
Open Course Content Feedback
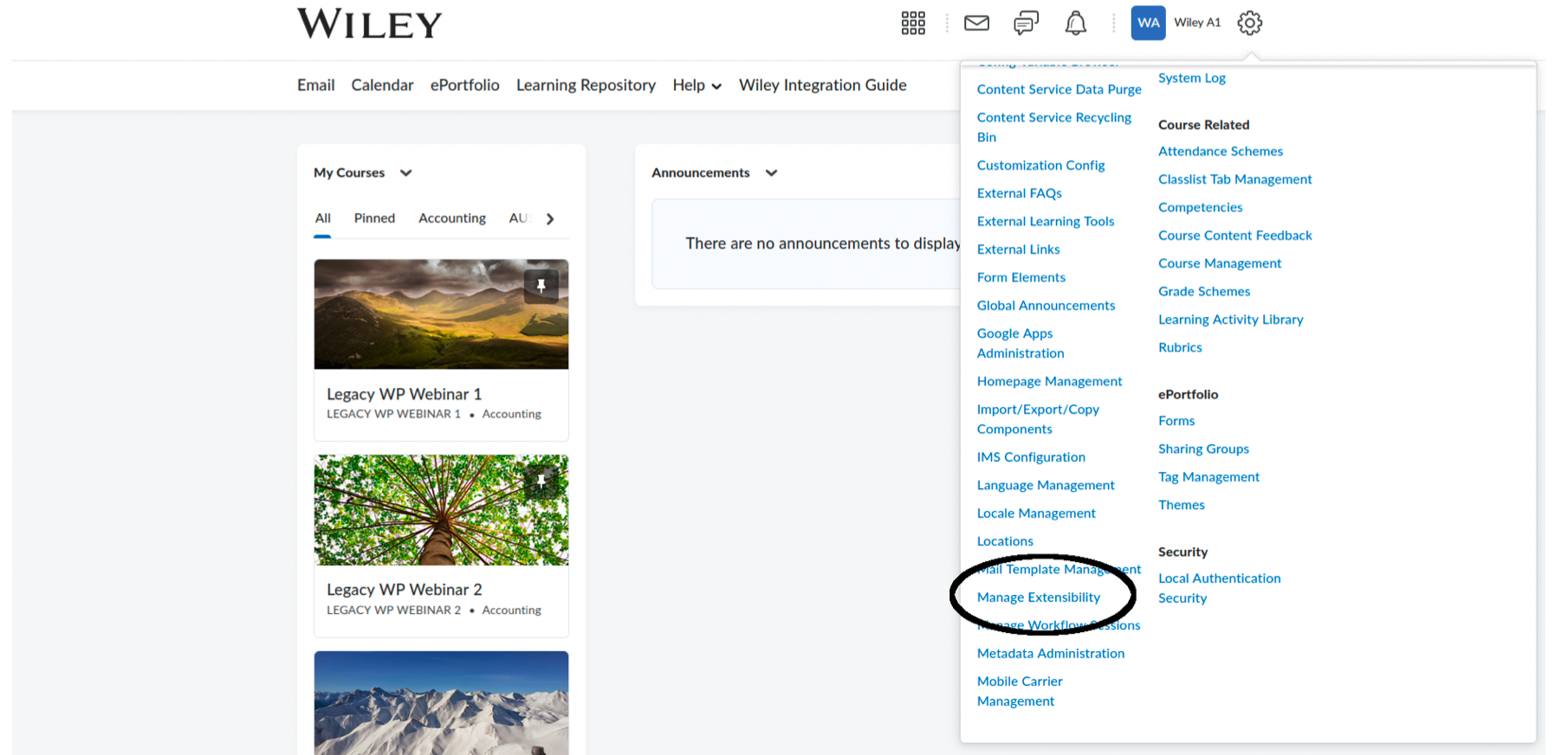pos(1235,236)
